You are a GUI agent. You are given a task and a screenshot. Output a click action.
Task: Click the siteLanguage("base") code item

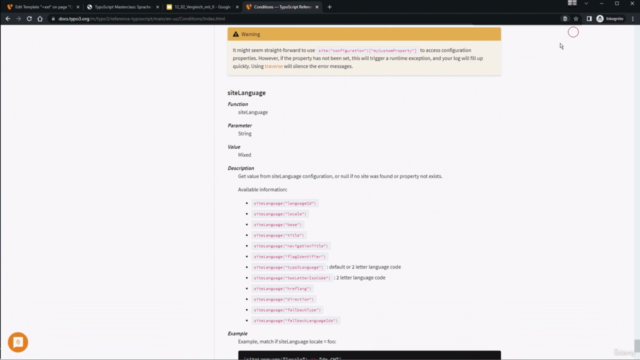point(277,224)
